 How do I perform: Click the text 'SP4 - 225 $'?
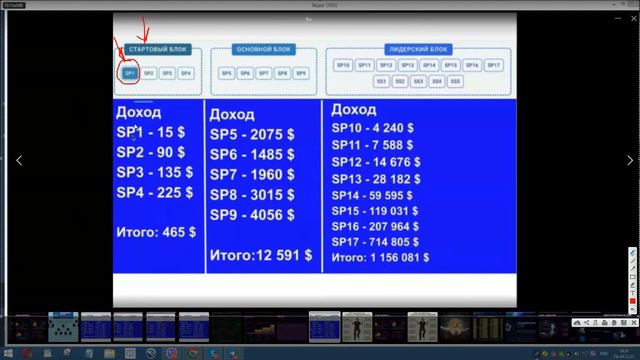[x=155, y=192]
